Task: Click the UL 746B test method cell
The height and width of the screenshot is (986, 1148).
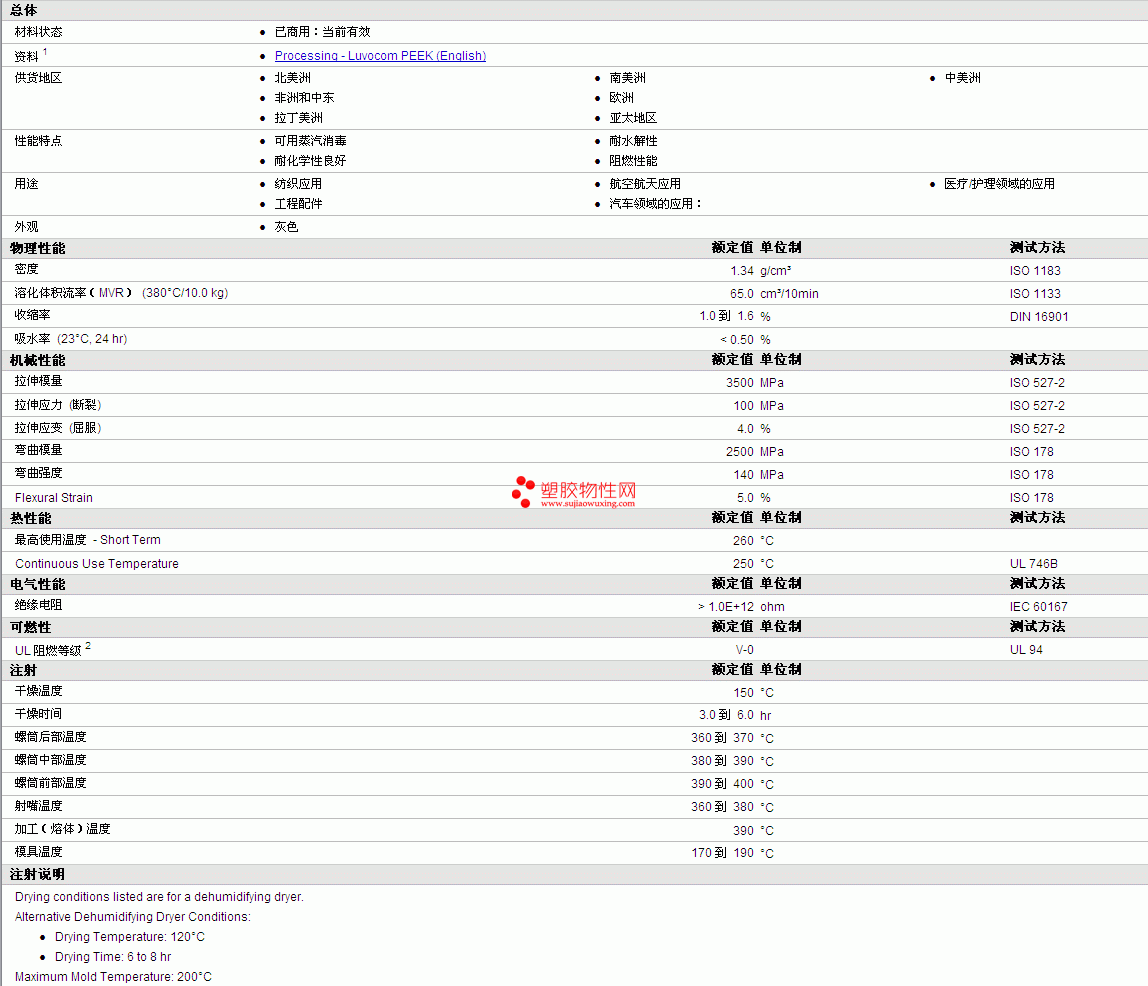Action: 1033,564
